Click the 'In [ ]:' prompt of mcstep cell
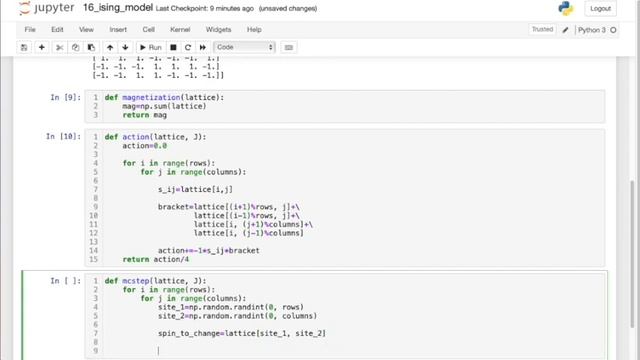The width and height of the screenshot is (640, 360). pos(65,281)
